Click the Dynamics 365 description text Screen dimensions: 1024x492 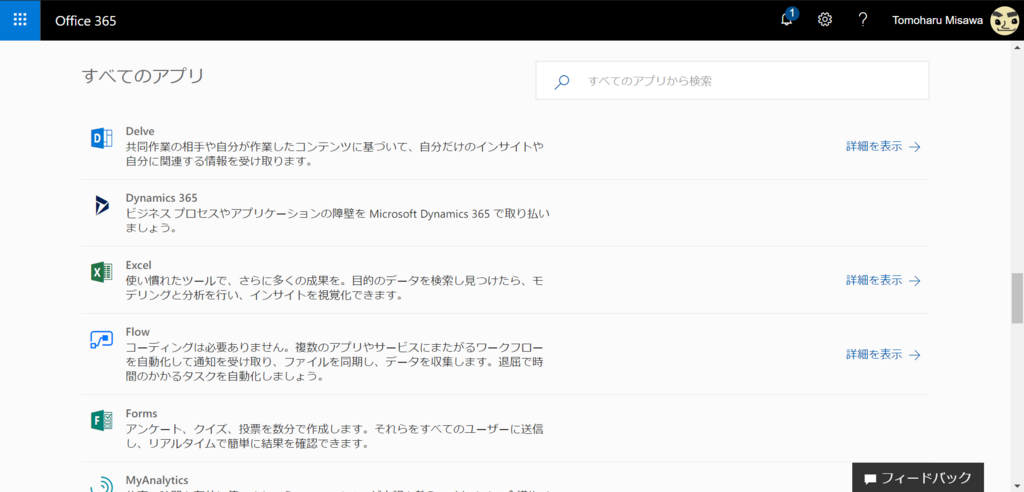point(338,221)
